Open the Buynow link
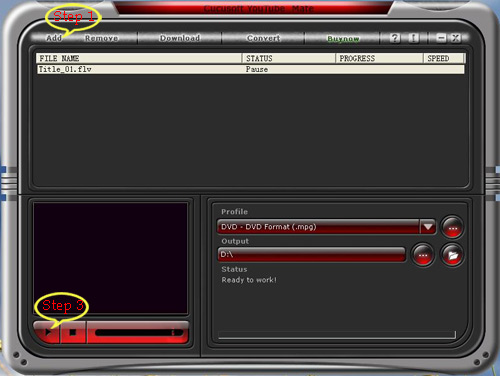 [343, 39]
